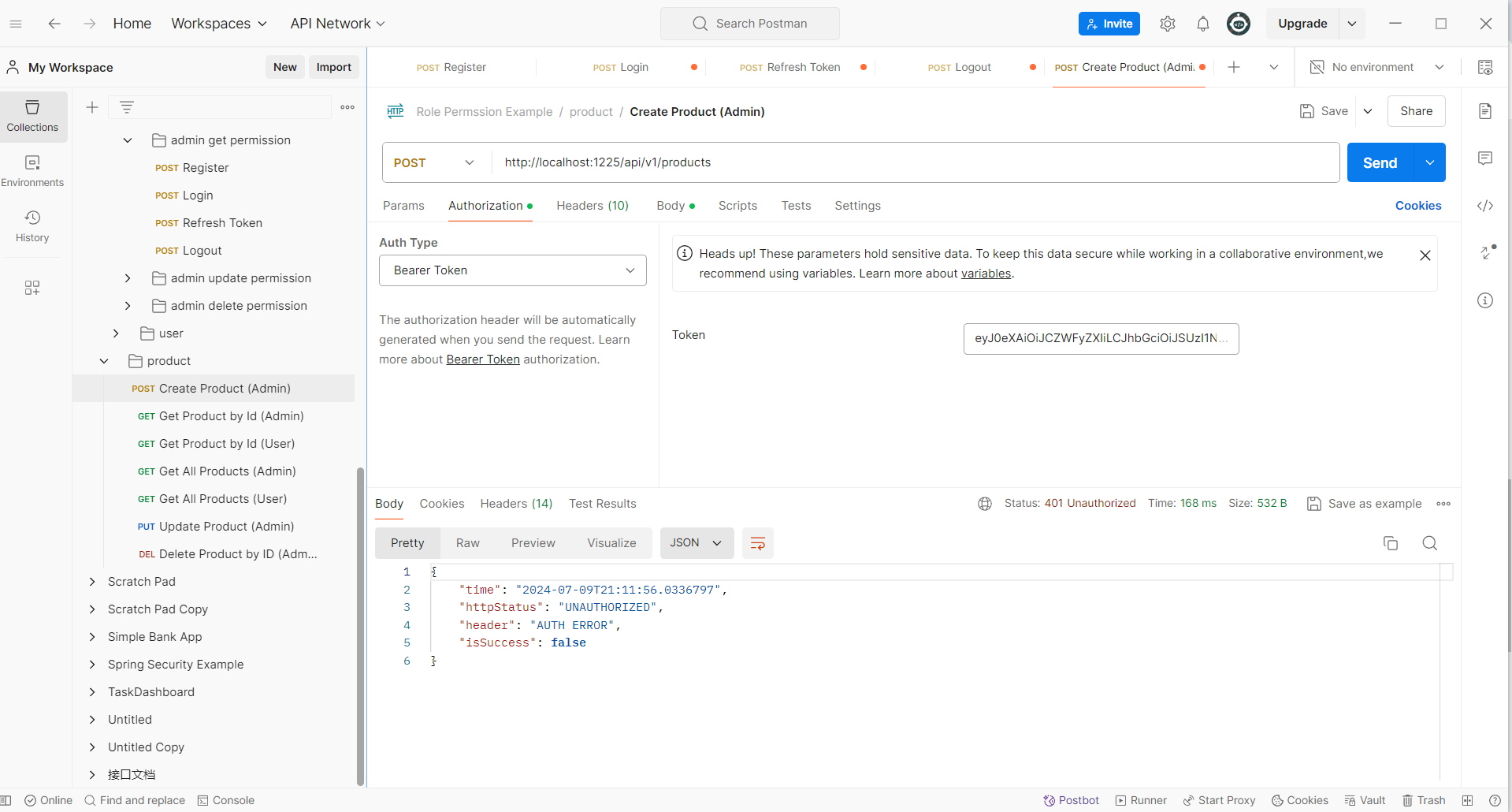Click the Invite button
This screenshot has width=1512, height=812.
(1109, 24)
